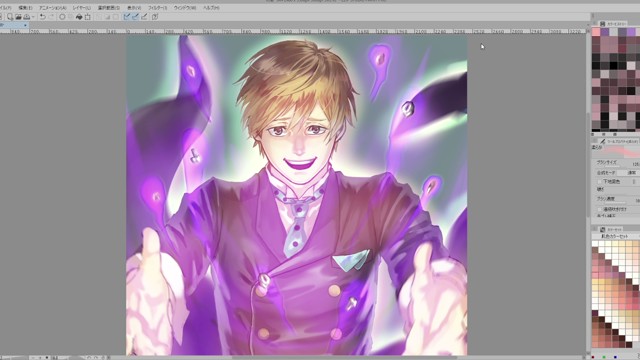Viewport: 640px width, 360px height.
Task: Click the Open file folder icon
Action: (18, 17)
